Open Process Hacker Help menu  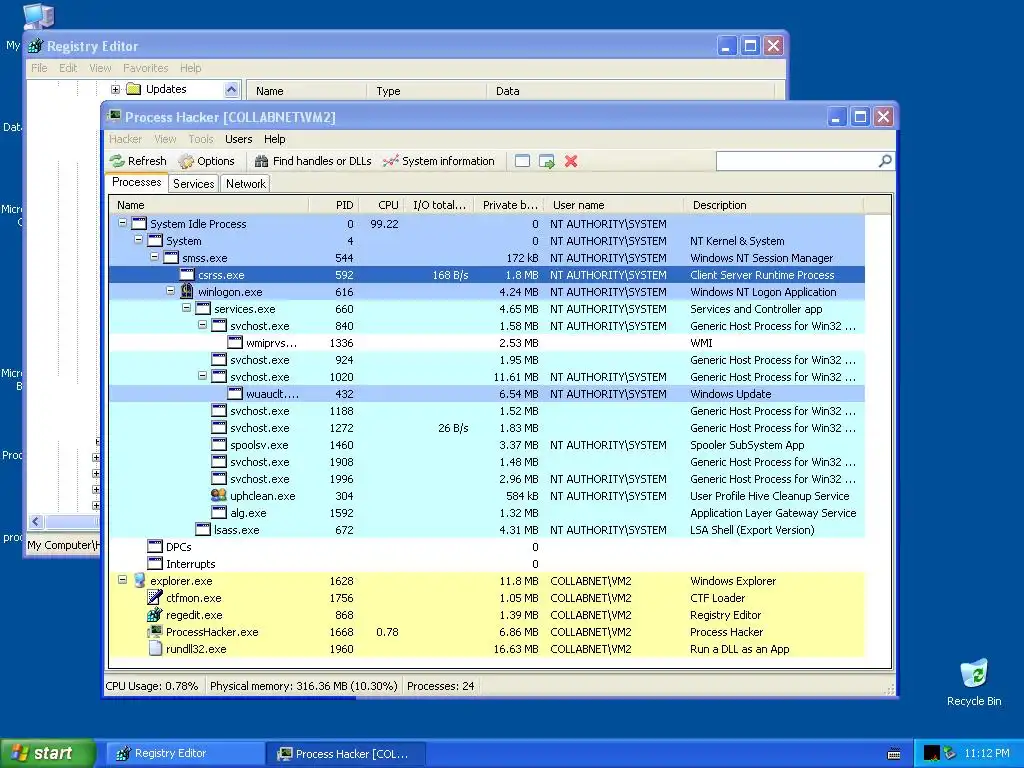click(274, 139)
